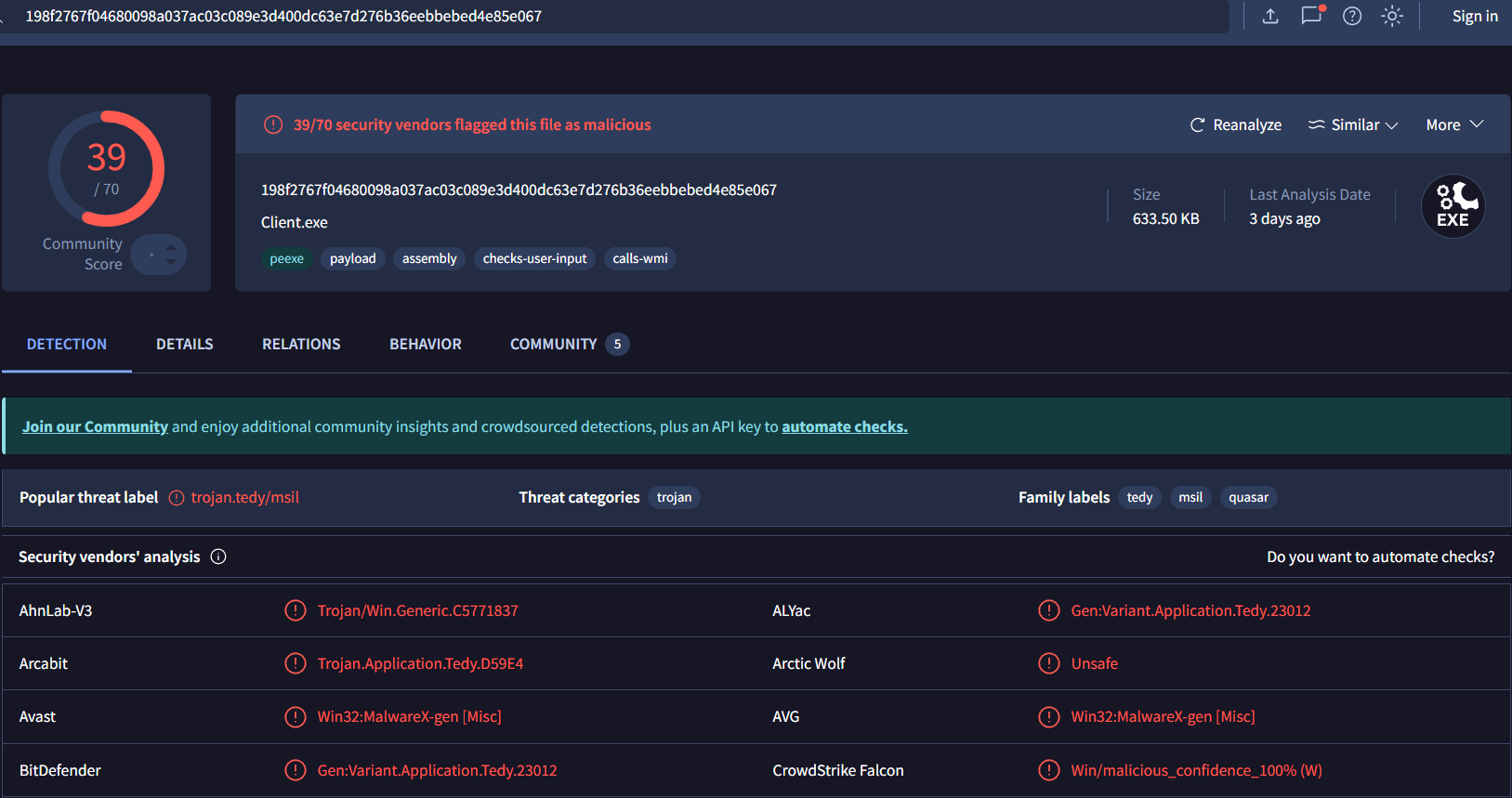Screen dimensions: 1512x798
Task: Click the warning icon next to AhnLab-V3 detection
Action: 296,610
